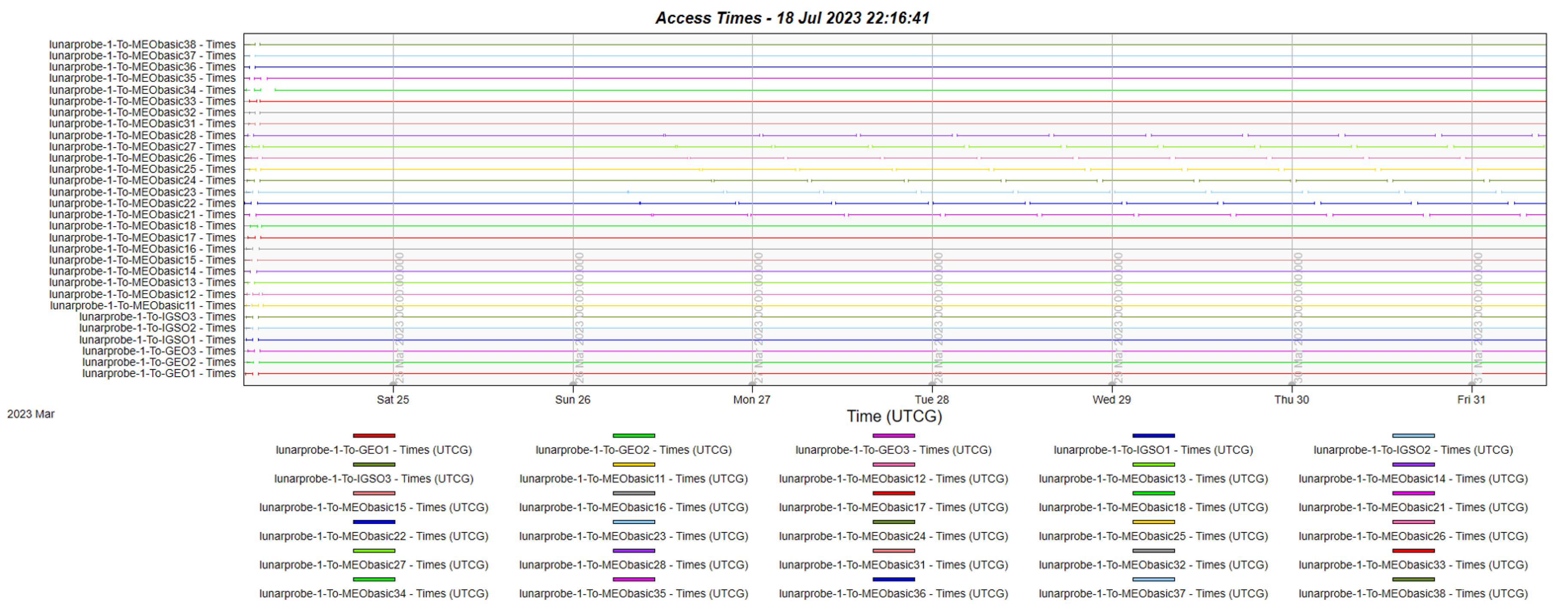Select the lunarprobe-1-To-GEO1 row label
Screen dimensions: 1568x611
click(158, 373)
